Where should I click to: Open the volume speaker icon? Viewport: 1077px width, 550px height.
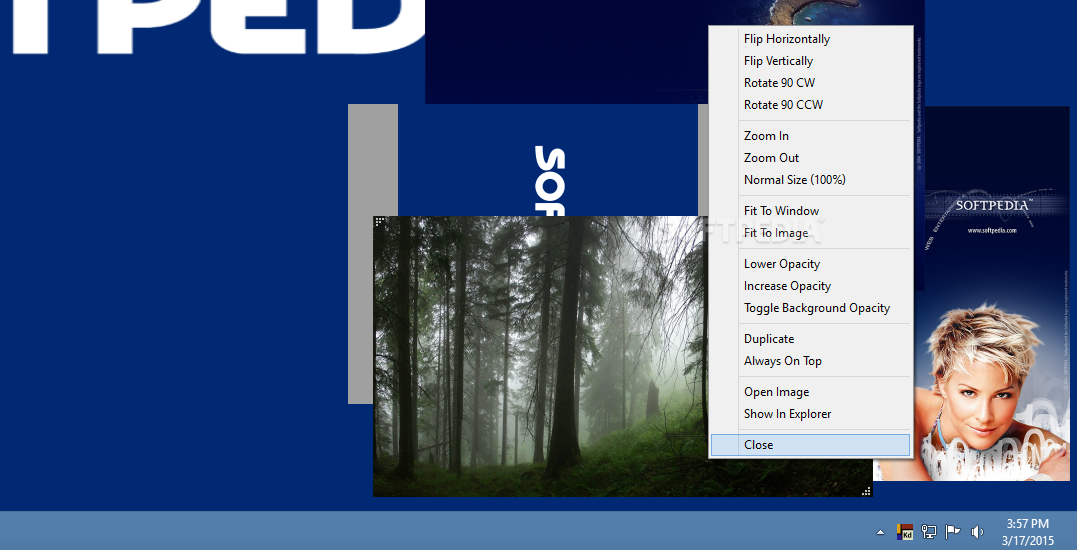point(977,531)
